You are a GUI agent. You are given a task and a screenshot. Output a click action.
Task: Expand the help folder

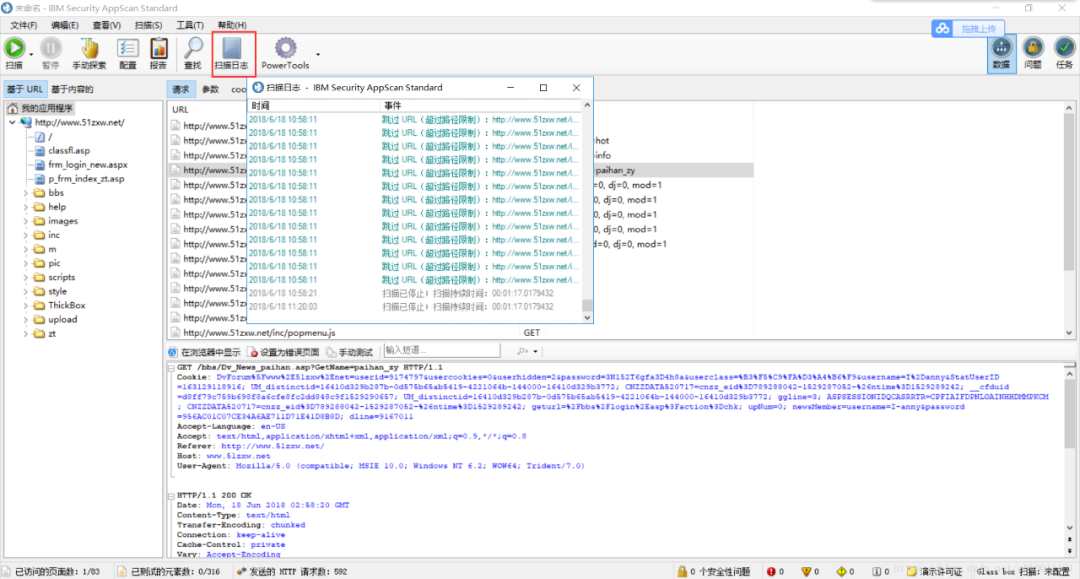click(x=26, y=207)
